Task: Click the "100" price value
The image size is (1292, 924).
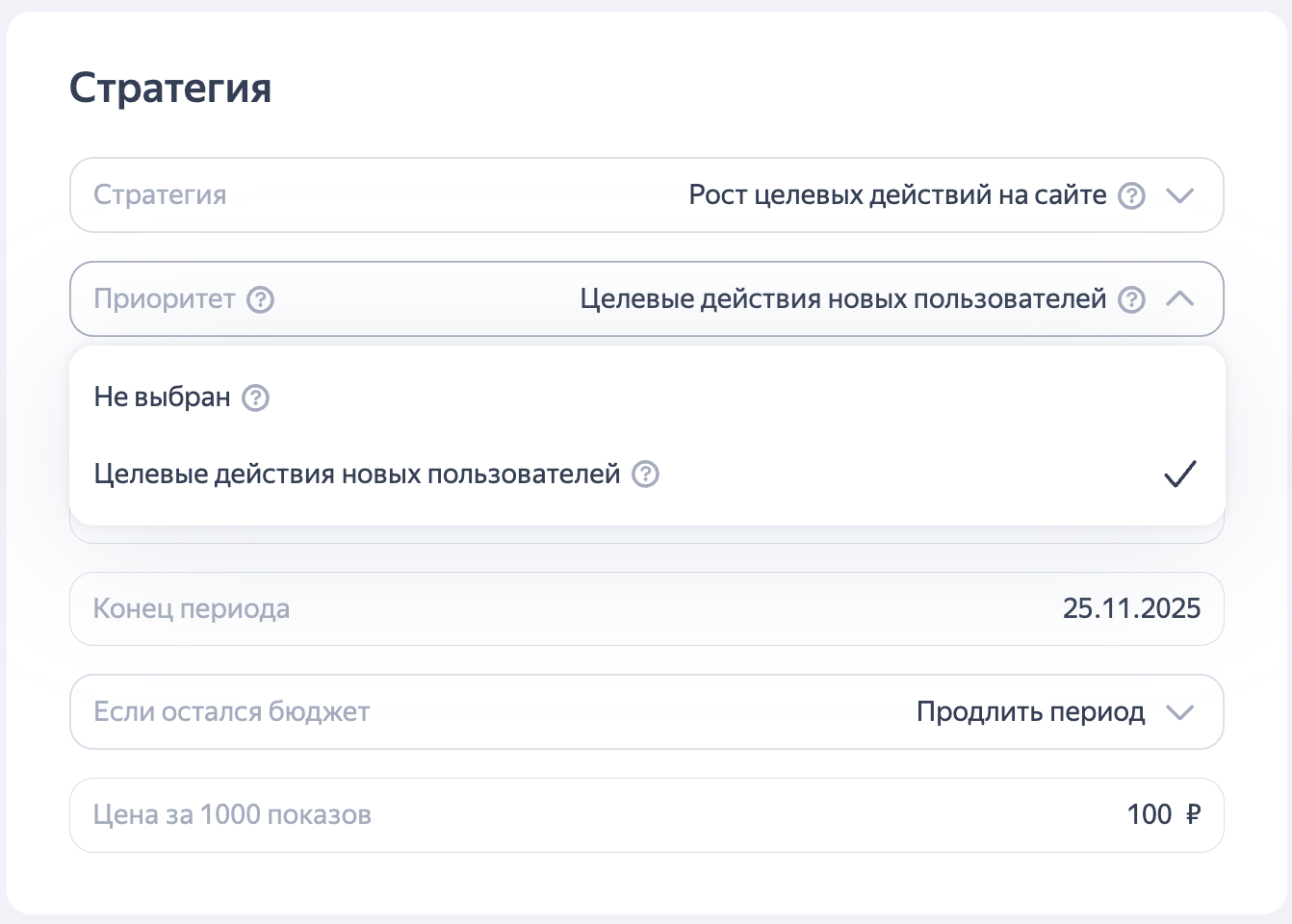Action: [1150, 814]
